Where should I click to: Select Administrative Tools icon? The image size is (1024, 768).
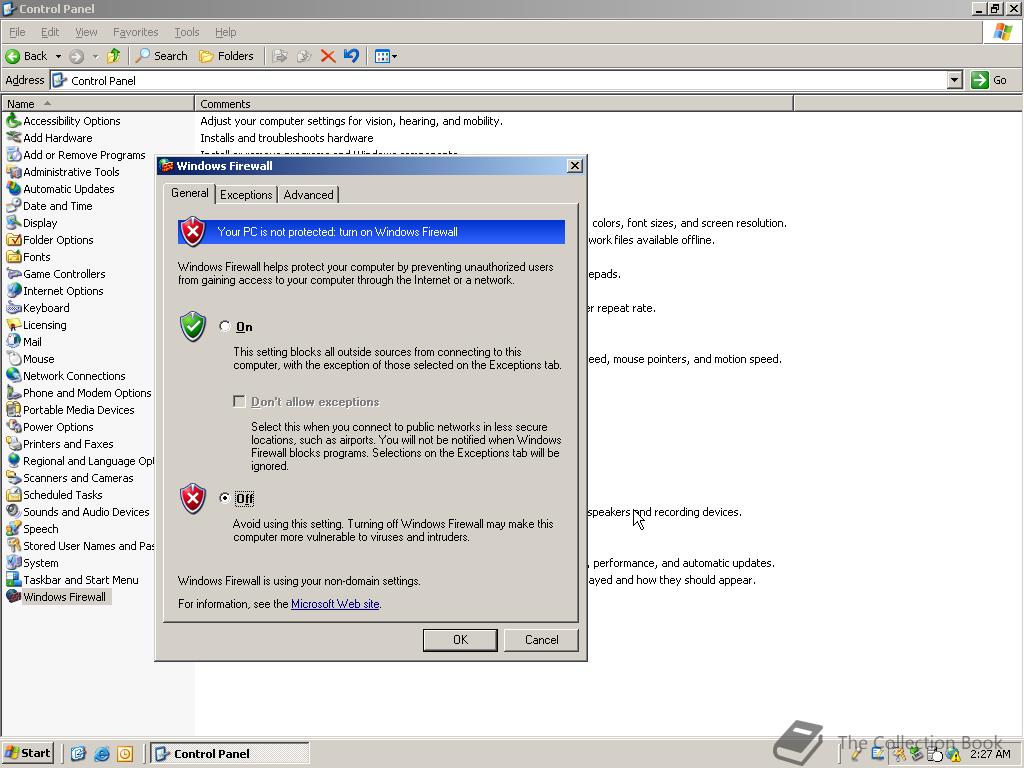[13, 172]
